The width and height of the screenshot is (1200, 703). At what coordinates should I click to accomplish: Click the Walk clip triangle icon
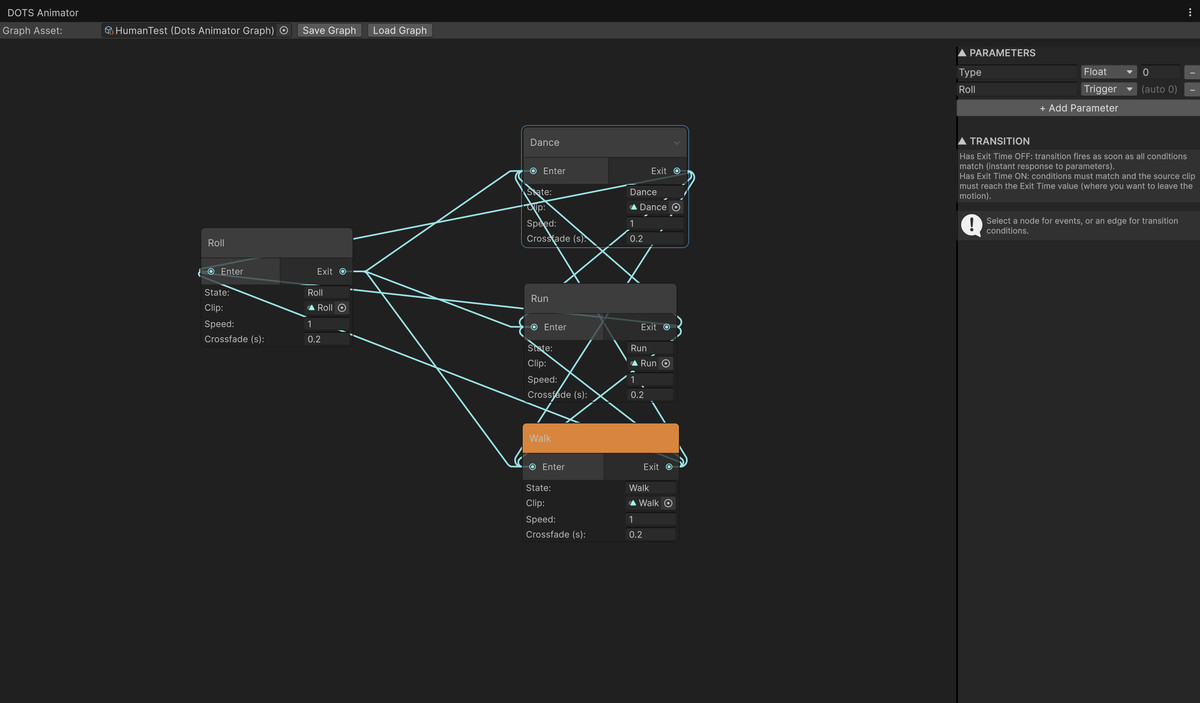pos(633,504)
